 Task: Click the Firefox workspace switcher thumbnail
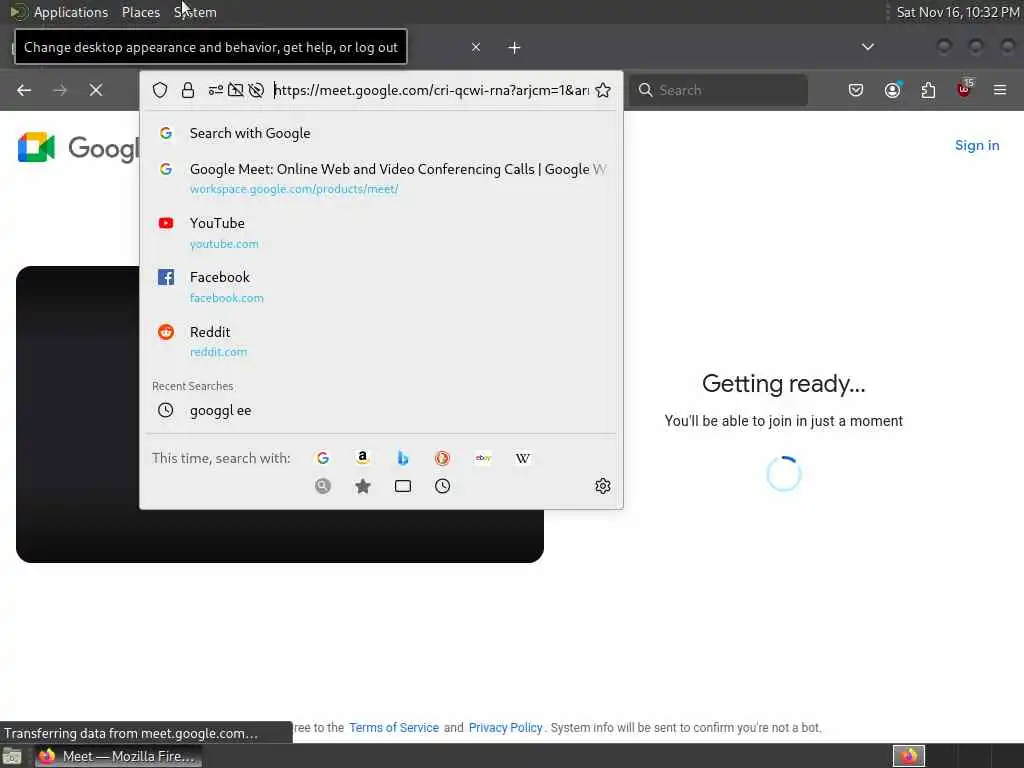click(x=908, y=756)
